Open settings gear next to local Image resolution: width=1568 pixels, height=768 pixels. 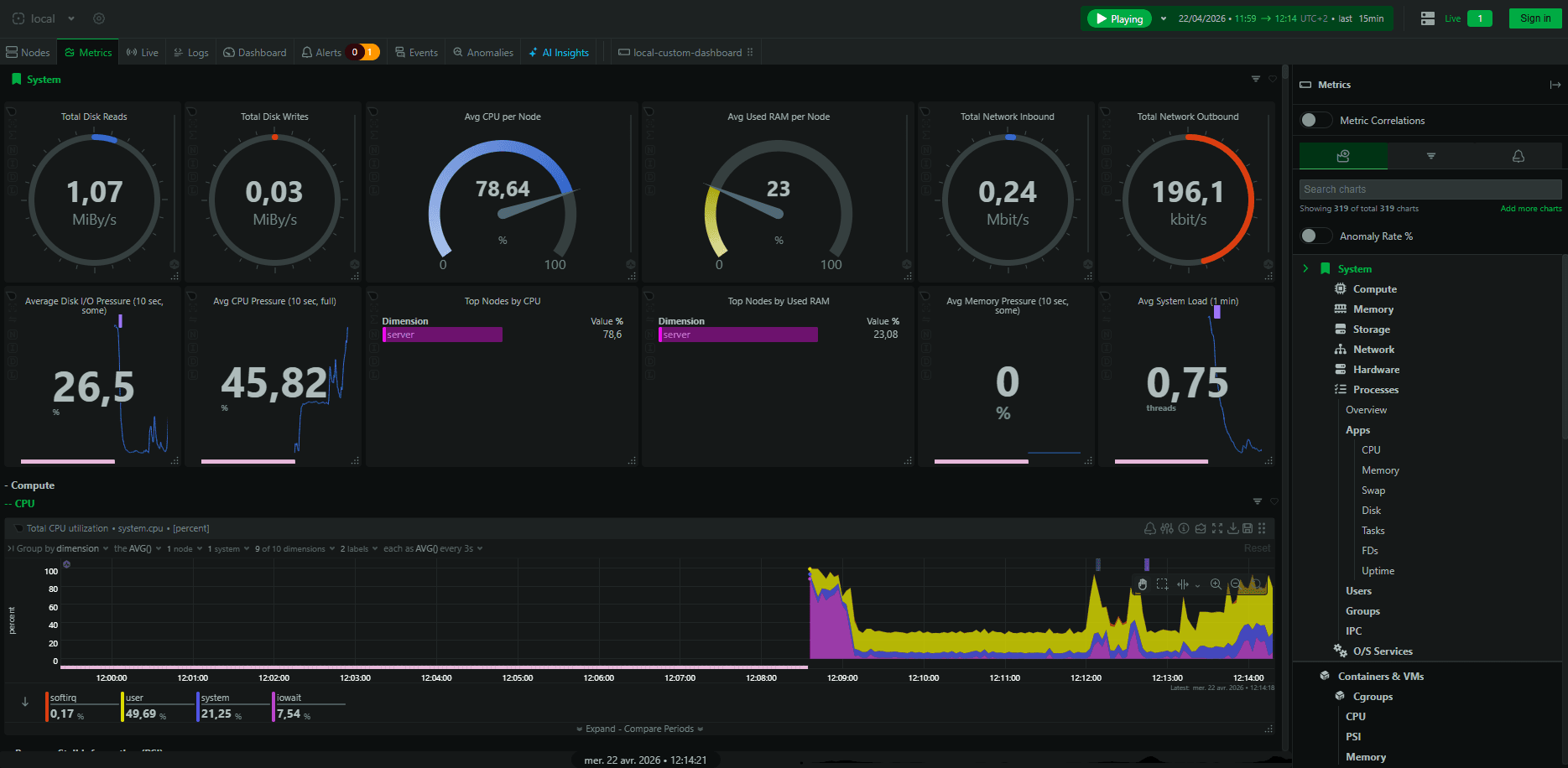tap(99, 18)
